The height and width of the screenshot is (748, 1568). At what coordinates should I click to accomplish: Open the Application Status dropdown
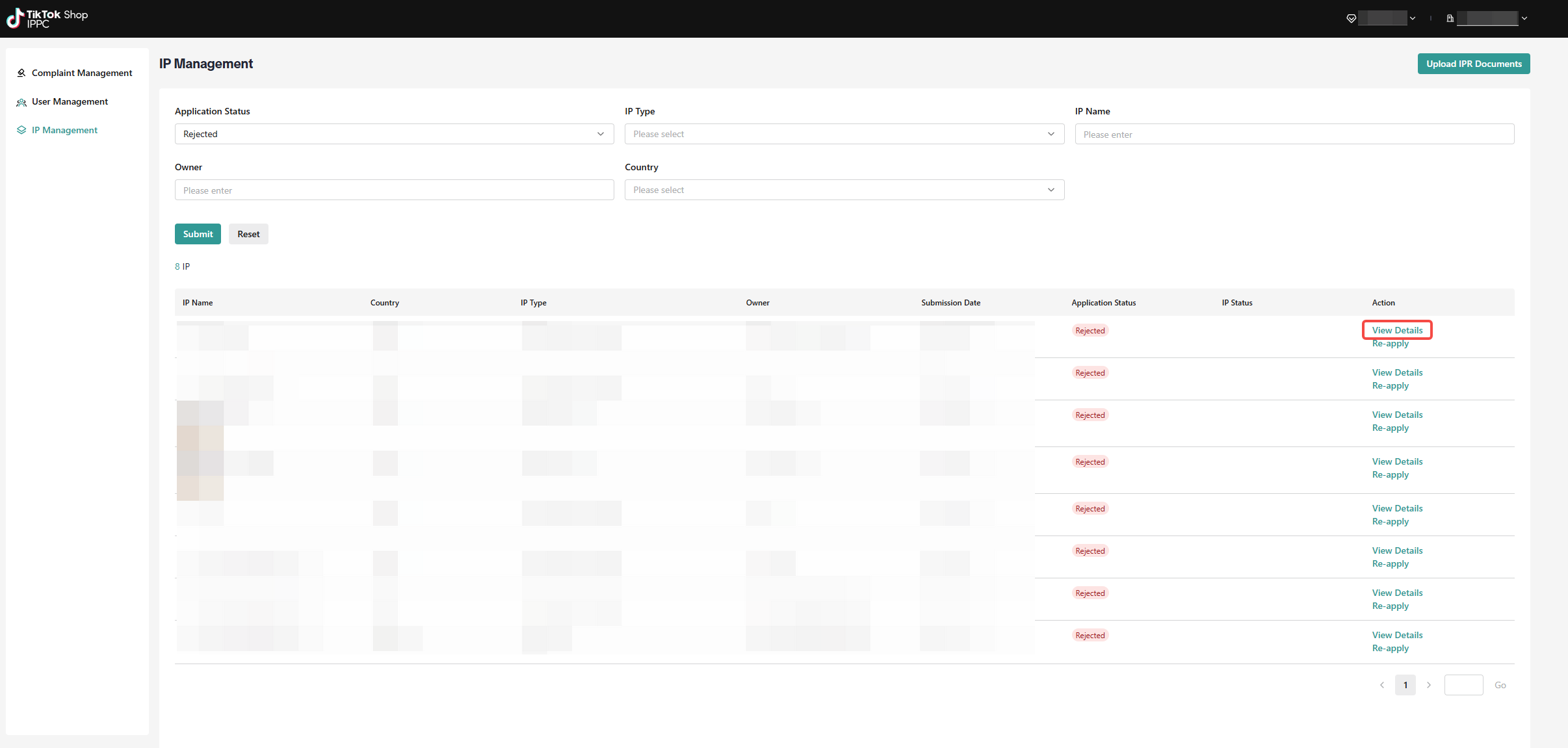click(394, 134)
